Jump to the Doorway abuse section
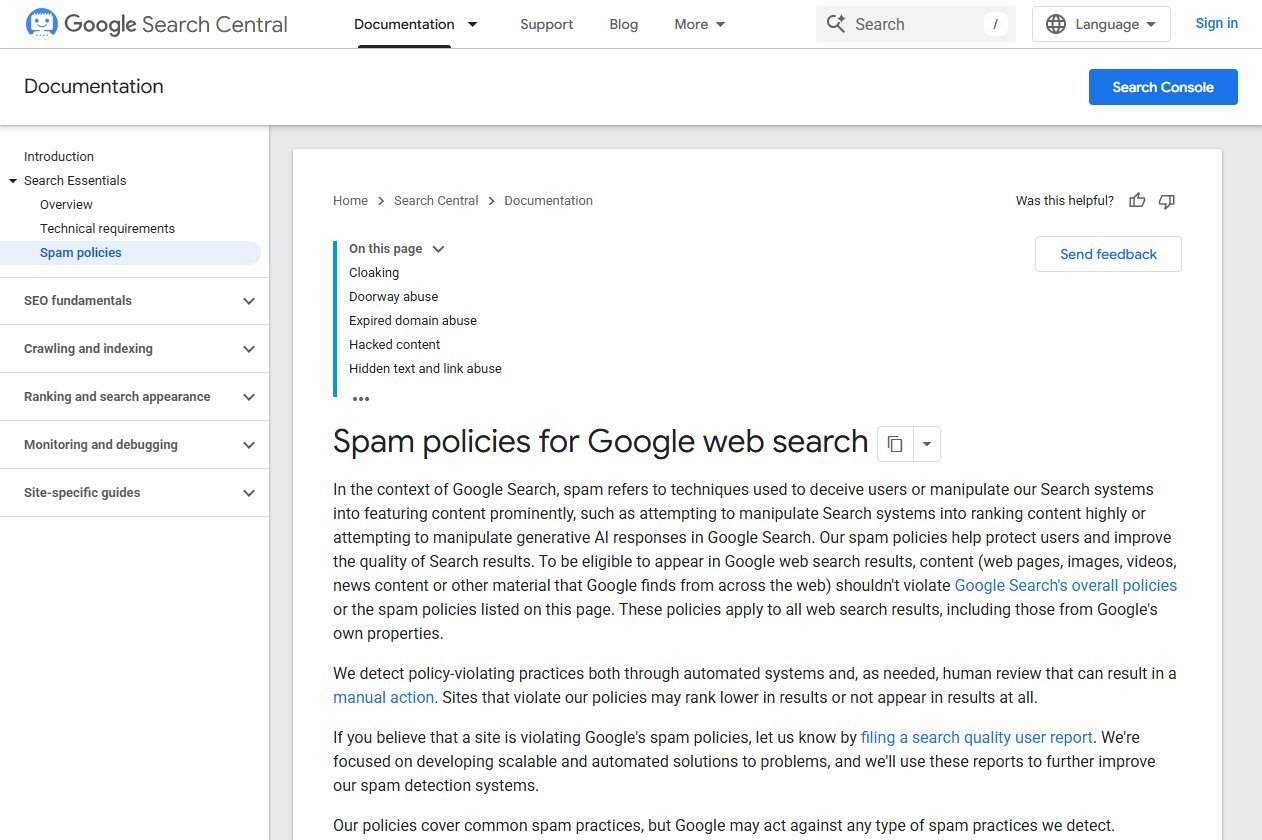 click(x=393, y=297)
